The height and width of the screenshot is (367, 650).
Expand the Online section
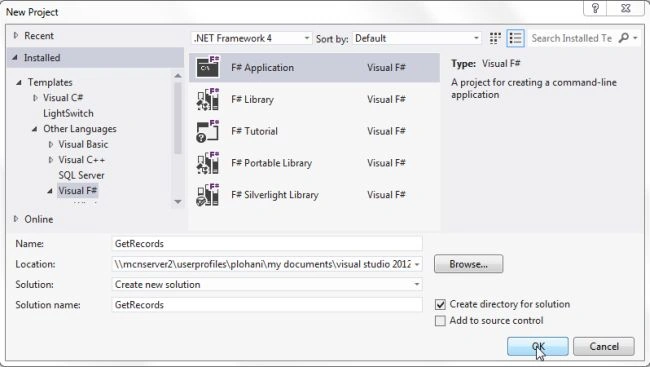point(16,219)
